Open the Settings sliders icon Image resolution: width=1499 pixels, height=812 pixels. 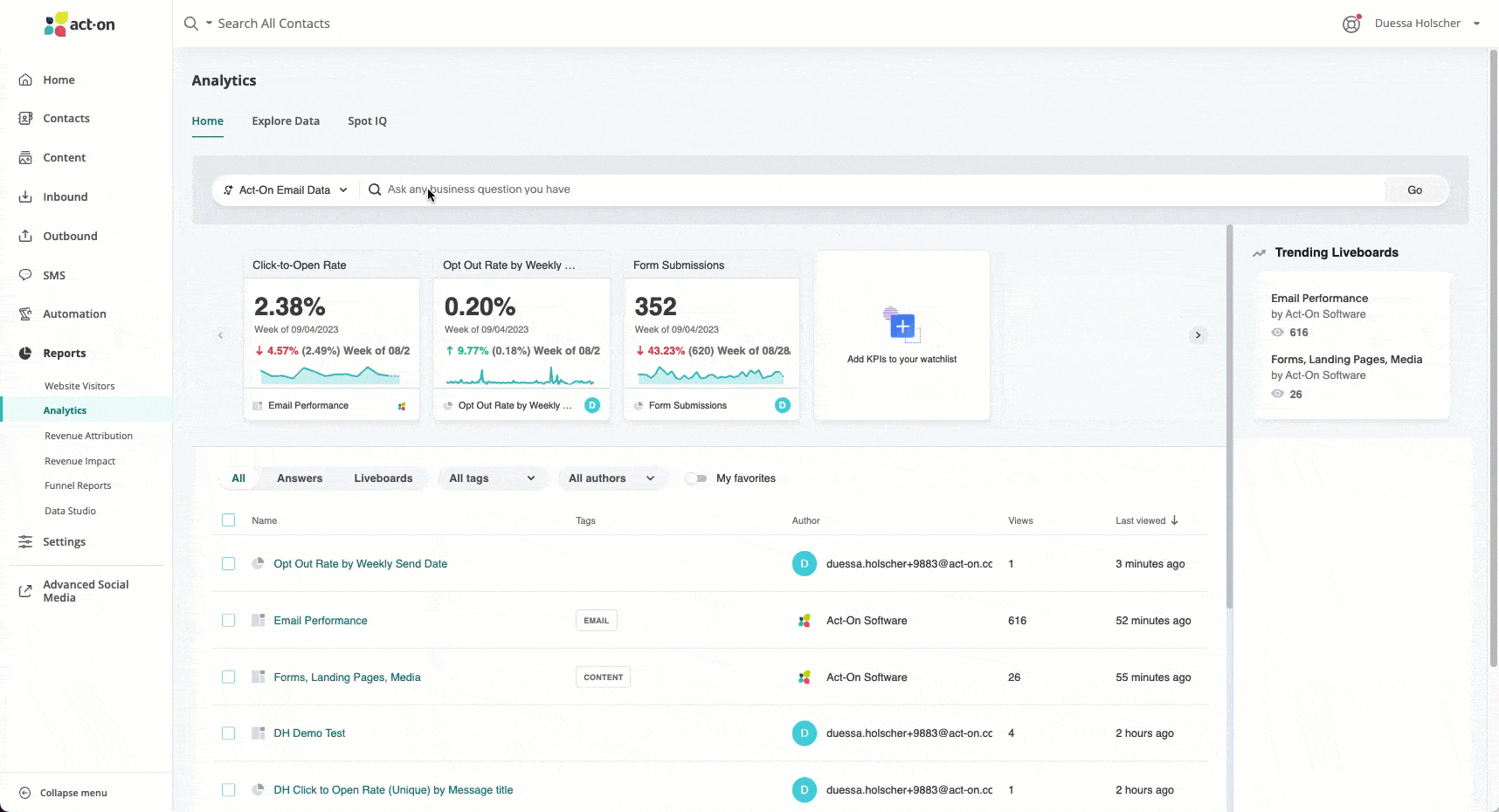click(x=25, y=541)
